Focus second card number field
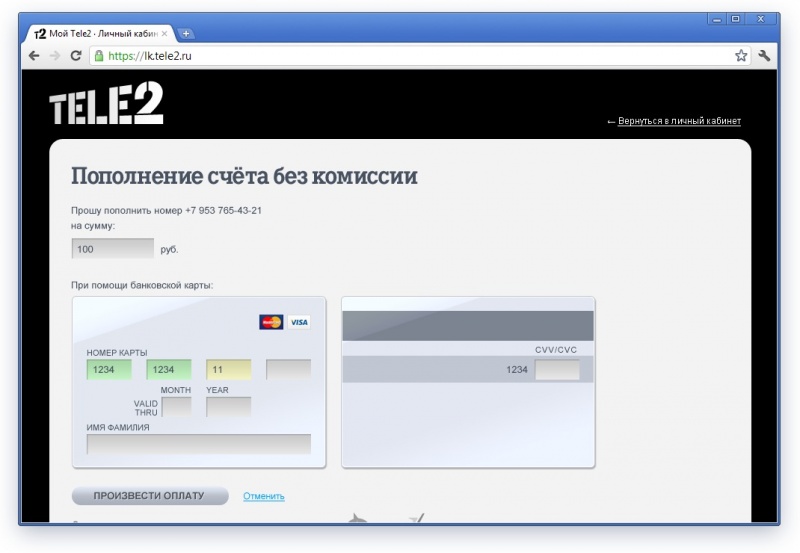 click(169, 369)
